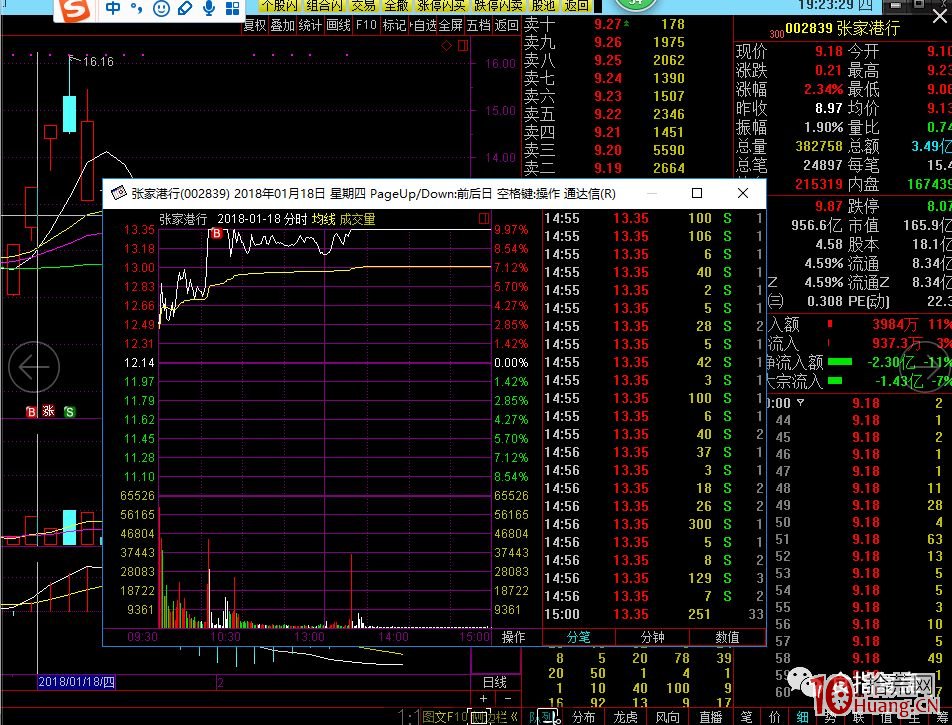Maximize the intraday popup window
This screenshot has width=952, height=725.
click(697, 193)
